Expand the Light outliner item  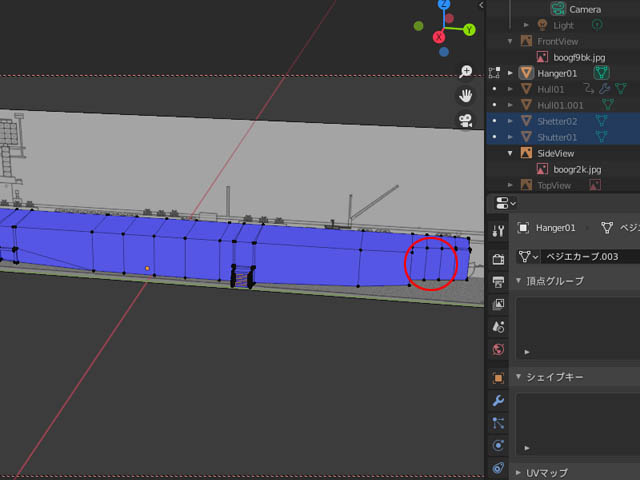pyautogui.click(x=526, y=25)
